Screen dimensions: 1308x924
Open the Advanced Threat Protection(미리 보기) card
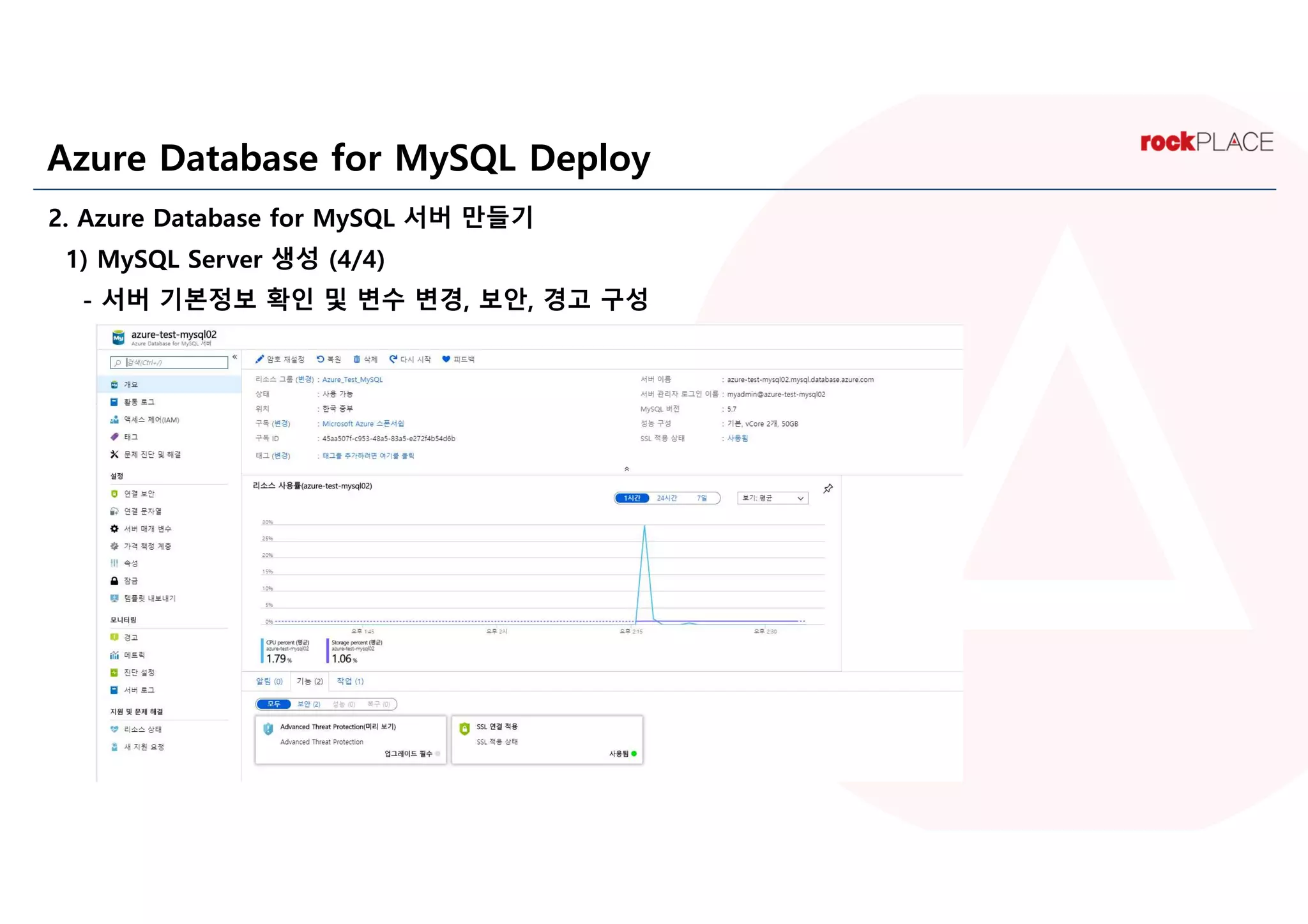pyautogui.click(x=351, y=739)
